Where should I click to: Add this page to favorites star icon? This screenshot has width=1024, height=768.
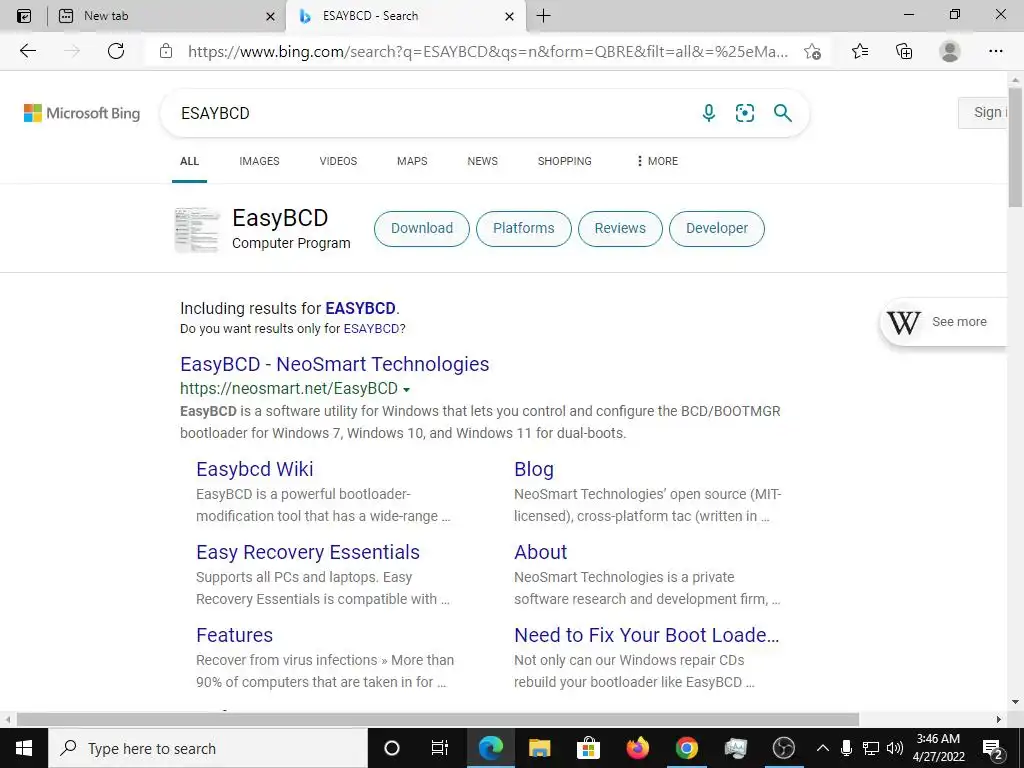click(812, 51)
